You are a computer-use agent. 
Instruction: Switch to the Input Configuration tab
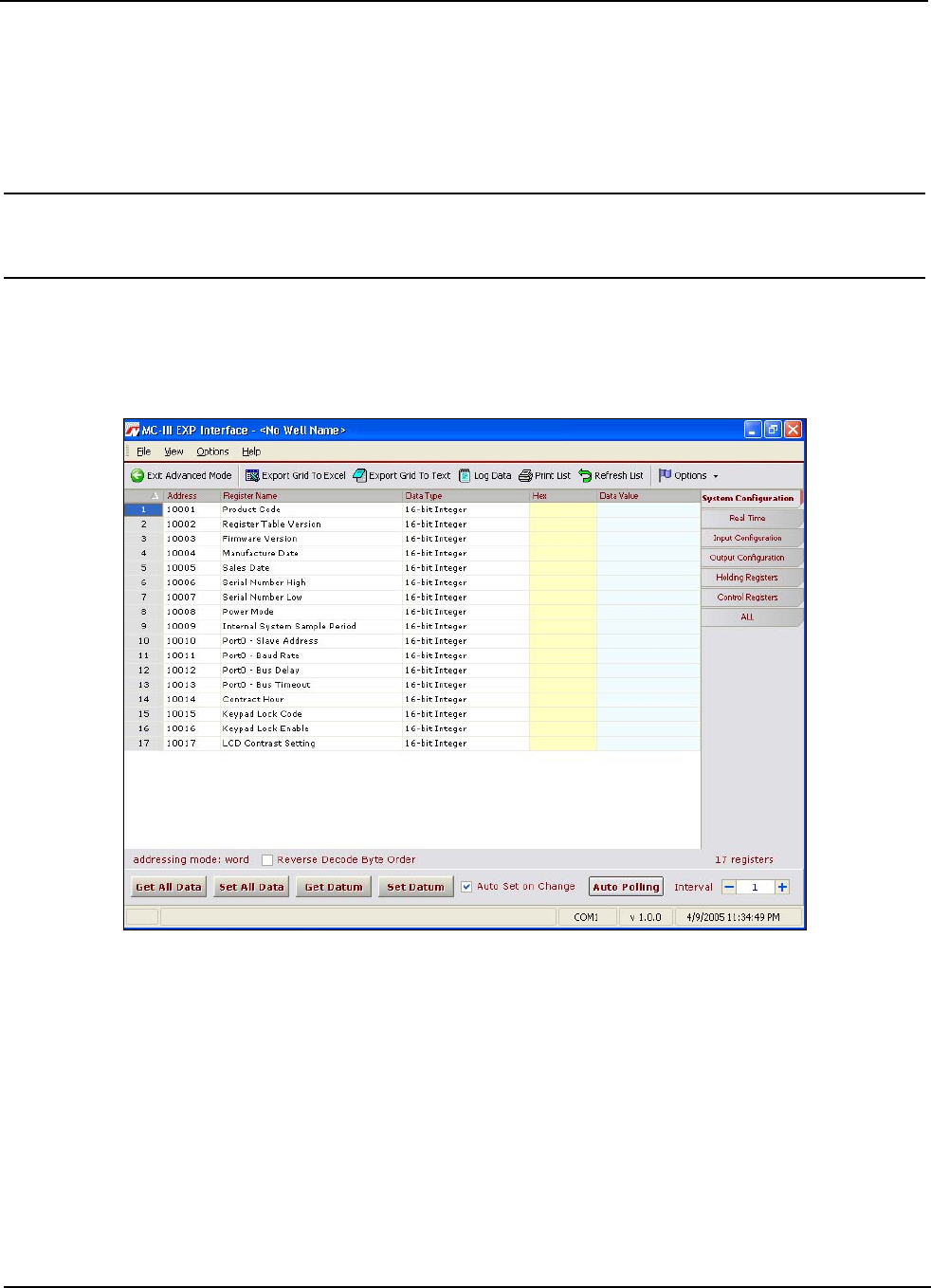point(751,538)
